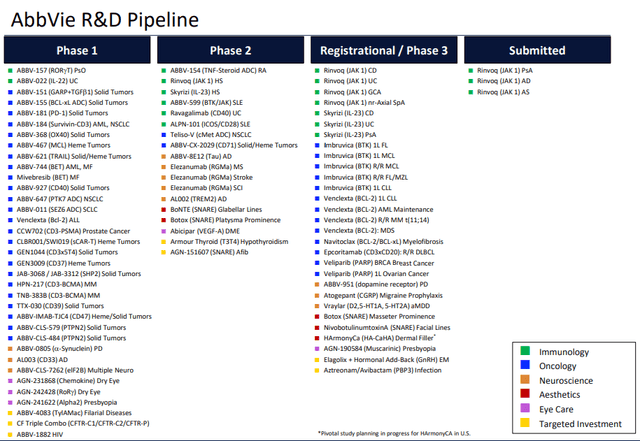Viewport: 640px width, 441px height.
Task: Select Rinvoq (JAK 1) PsA submitted entry
Action: coord(504,70)
